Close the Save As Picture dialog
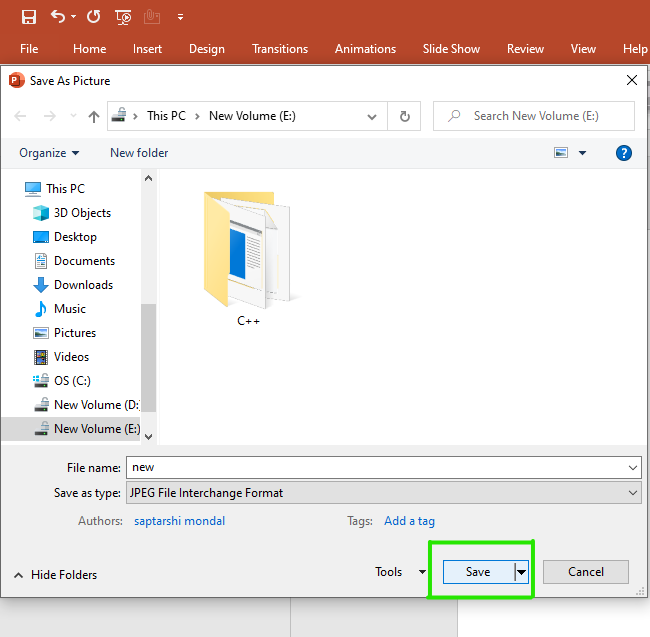650x637 pixels. 631,80
